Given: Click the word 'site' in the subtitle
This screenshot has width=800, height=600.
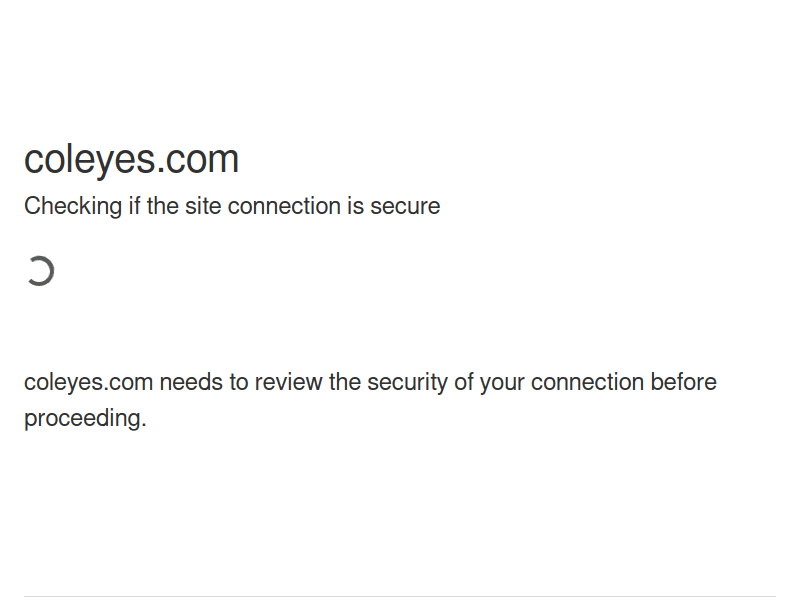Looking at the screenshot, I should pyautogui.click(x=203, y=206).
